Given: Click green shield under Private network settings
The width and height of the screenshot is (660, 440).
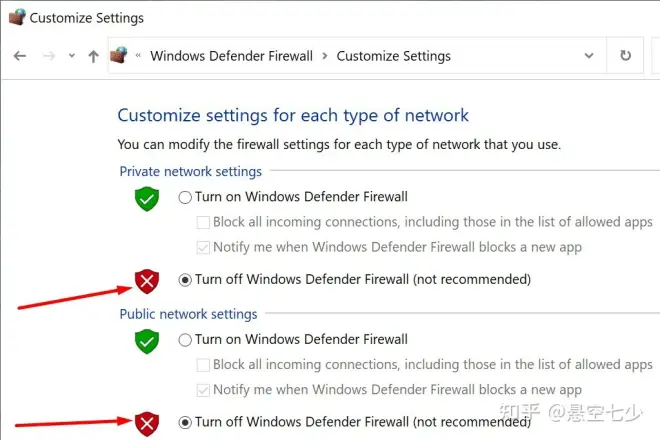Looking at the screenshot, I should [x=147, y=199].
